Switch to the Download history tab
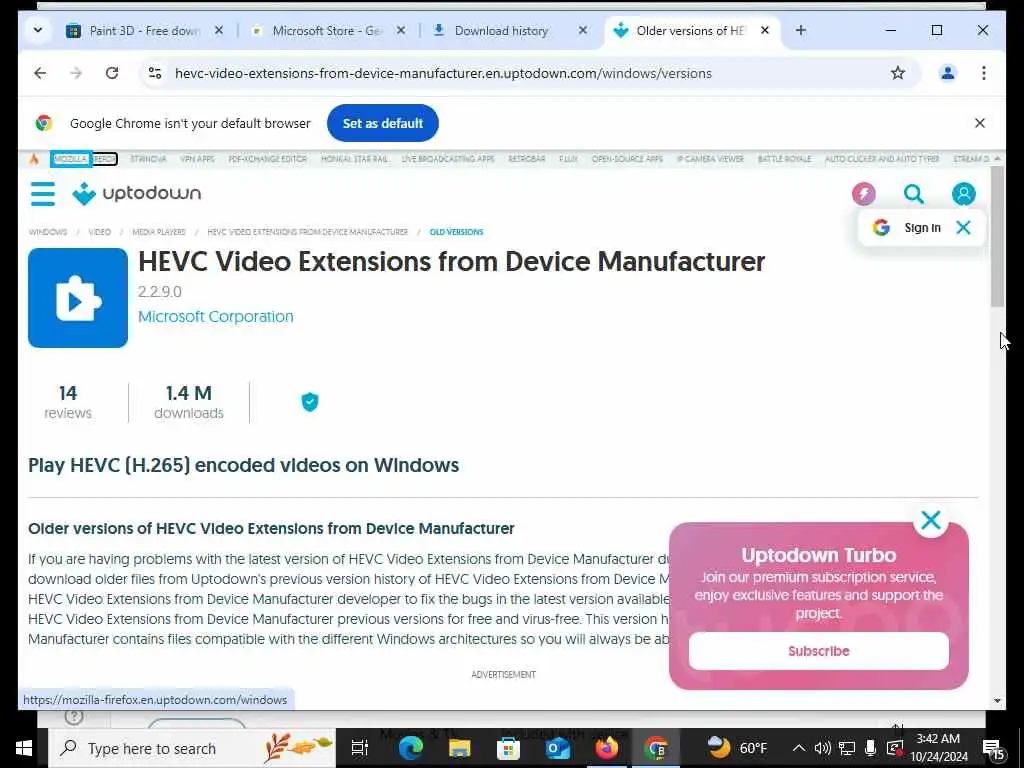1024x768 pixels. coord(501,31)
